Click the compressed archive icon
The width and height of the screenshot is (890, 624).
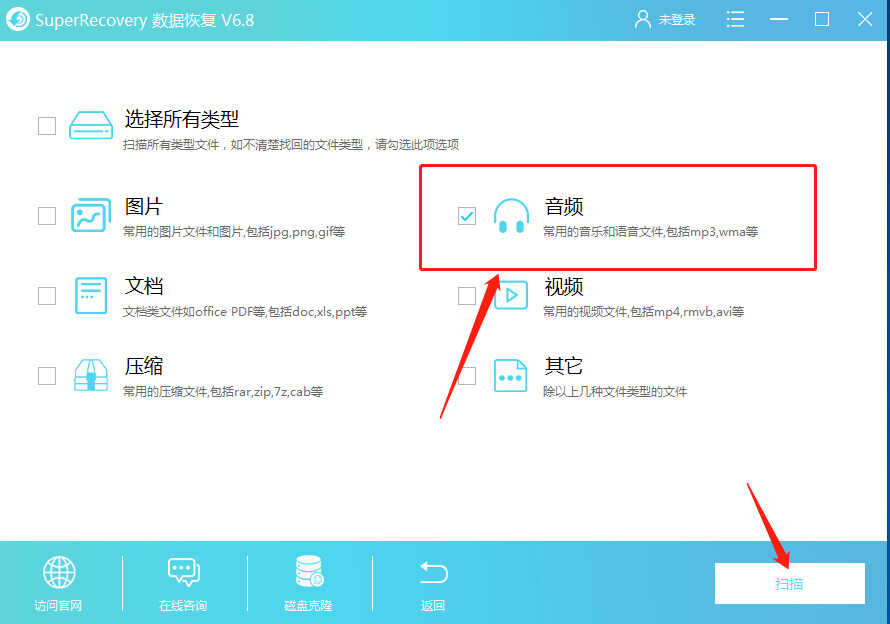pyautogui.click(x=91, y=375)
